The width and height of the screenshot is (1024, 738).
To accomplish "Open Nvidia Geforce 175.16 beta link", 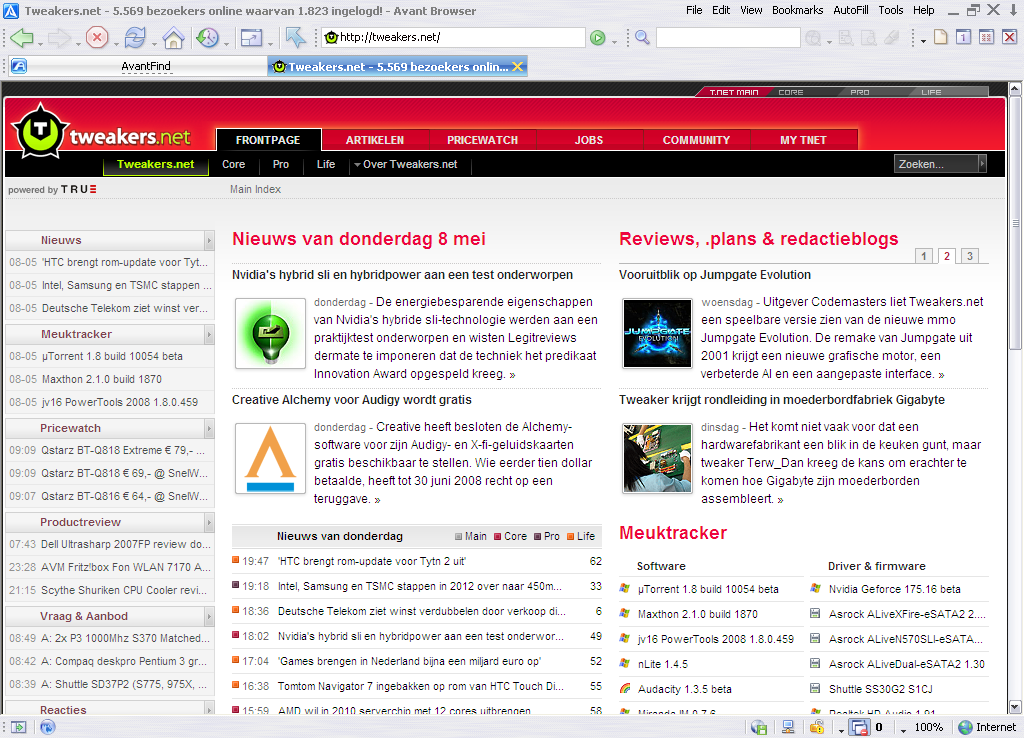I will point(895,589).
